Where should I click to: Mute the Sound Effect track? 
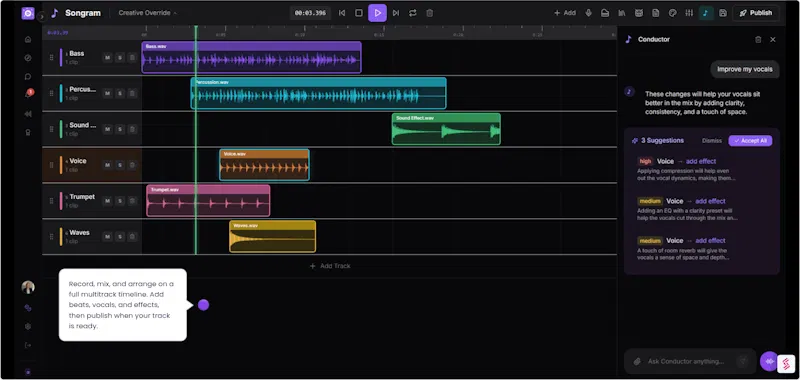click(x=107, y=129)
